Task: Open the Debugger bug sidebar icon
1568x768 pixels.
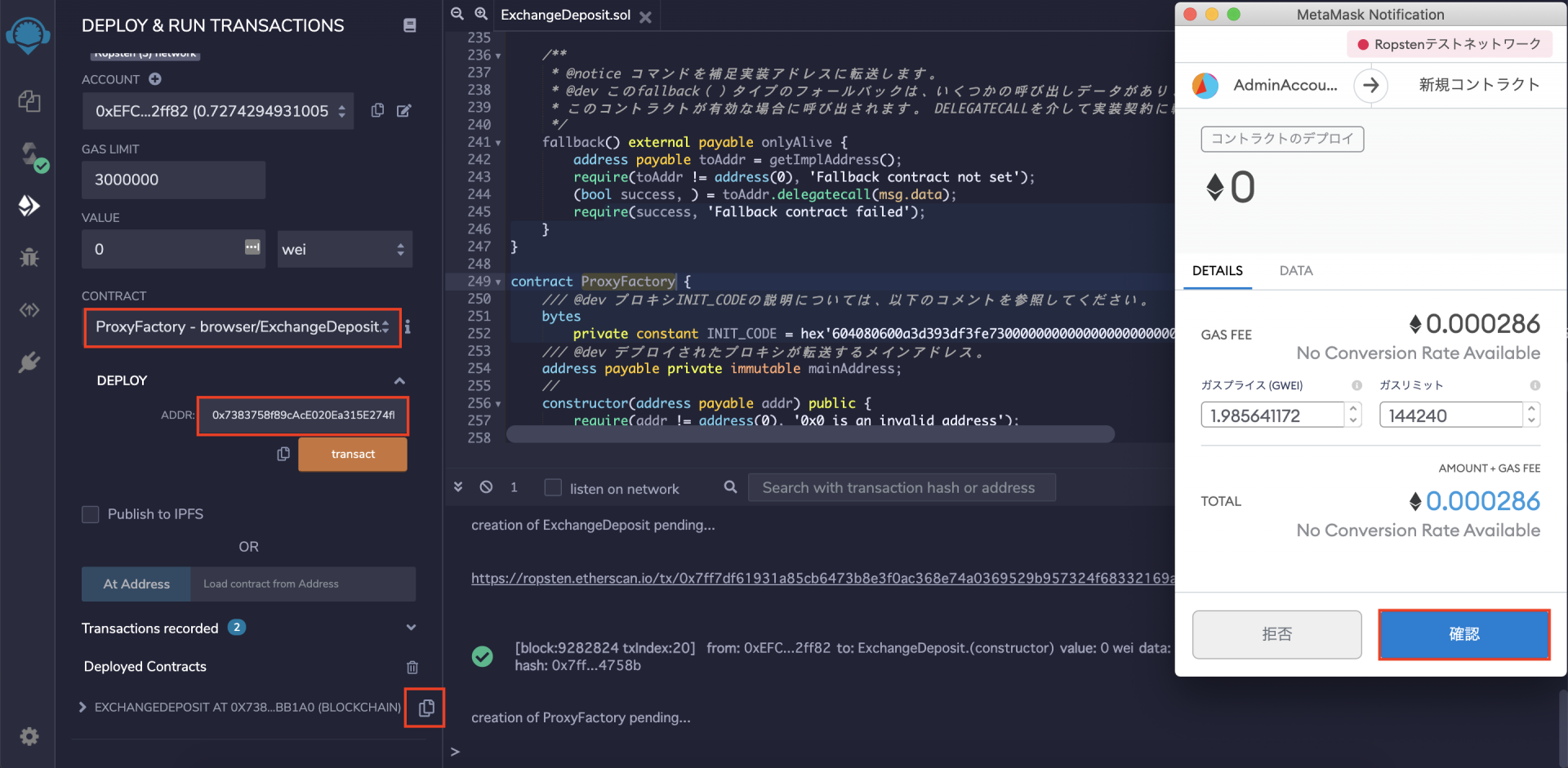Action: tap(29, 258)
